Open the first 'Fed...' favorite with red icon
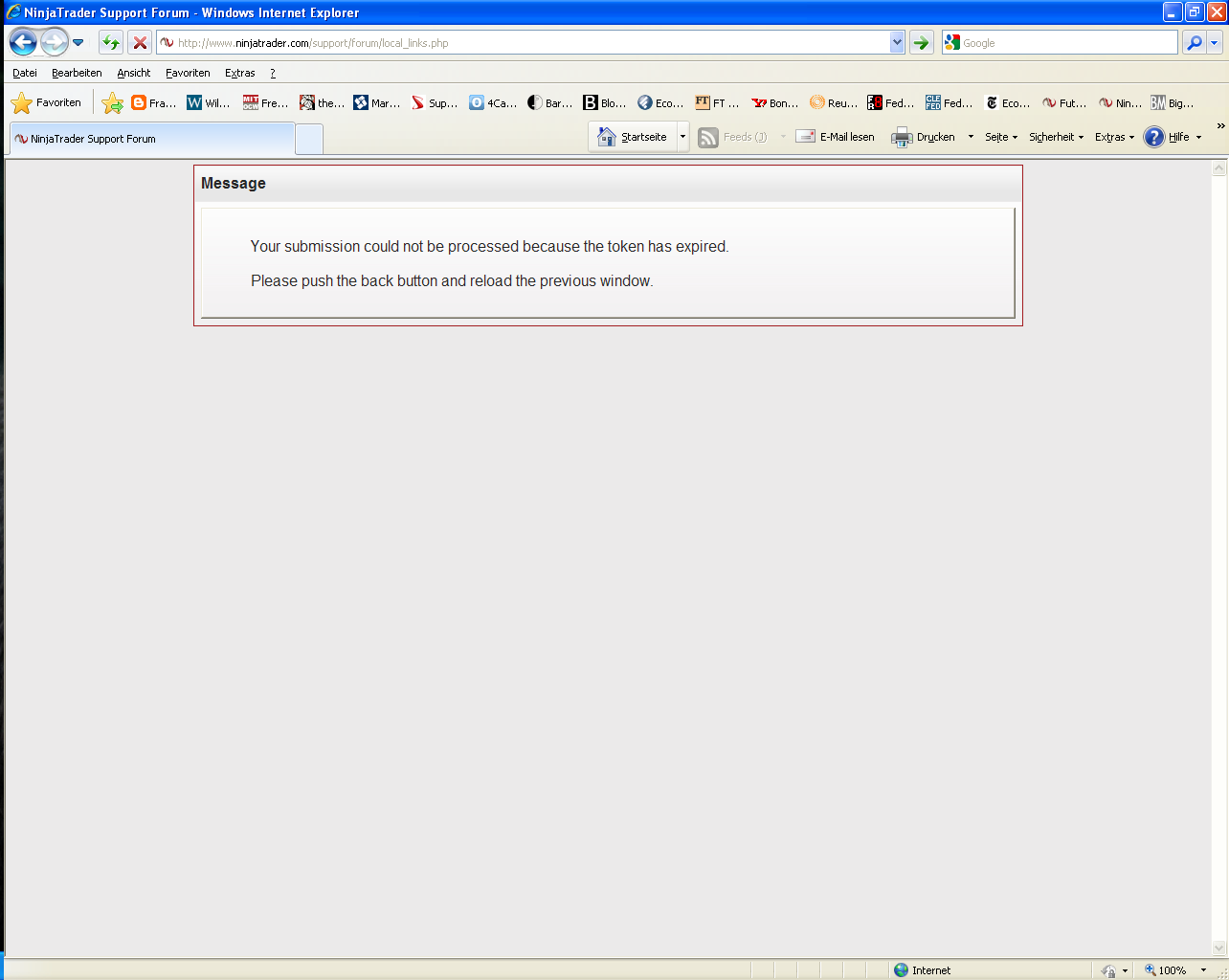This screenshot has width=1229, height=980. pyautogui.click(x=891, y=102)
